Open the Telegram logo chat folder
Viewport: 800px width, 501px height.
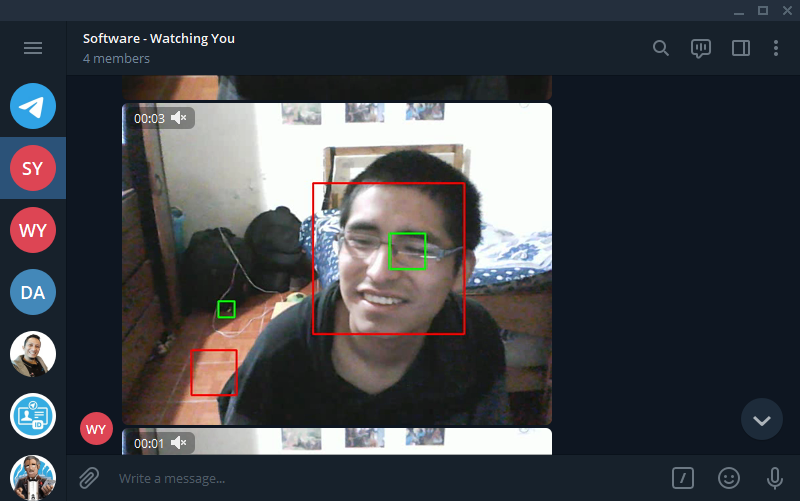(x=33, y=106)
